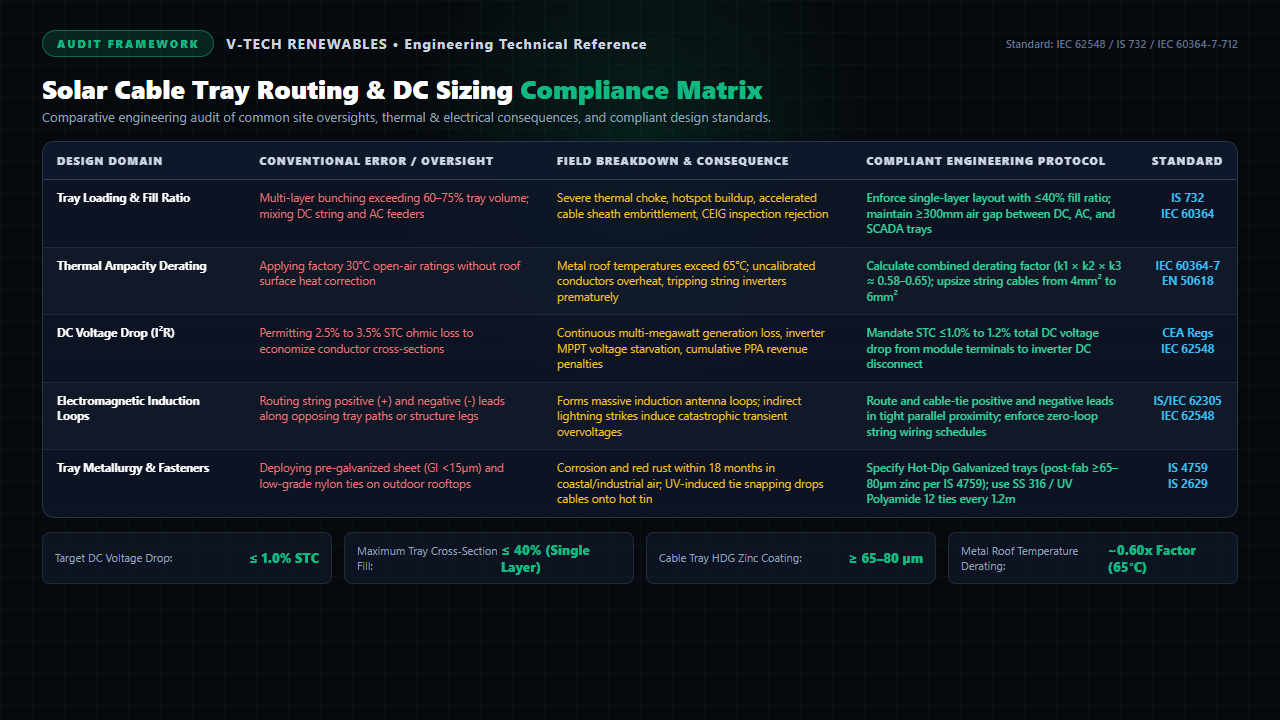Click the FIELD BREAKDOWN & CONSEQUENCE column header
The width and height of the screenshot is (1280, 720).
point(673,161)
